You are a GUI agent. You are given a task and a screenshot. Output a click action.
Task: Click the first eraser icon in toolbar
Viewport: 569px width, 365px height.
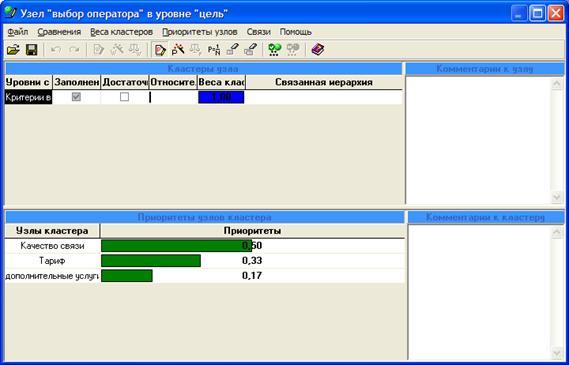point(232,50)
